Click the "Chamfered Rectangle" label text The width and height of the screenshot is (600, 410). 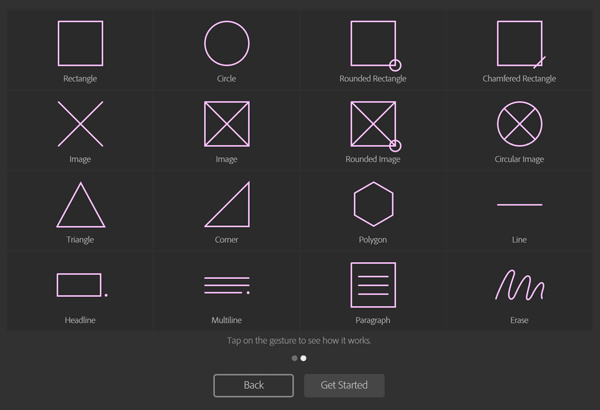(519, 79)
